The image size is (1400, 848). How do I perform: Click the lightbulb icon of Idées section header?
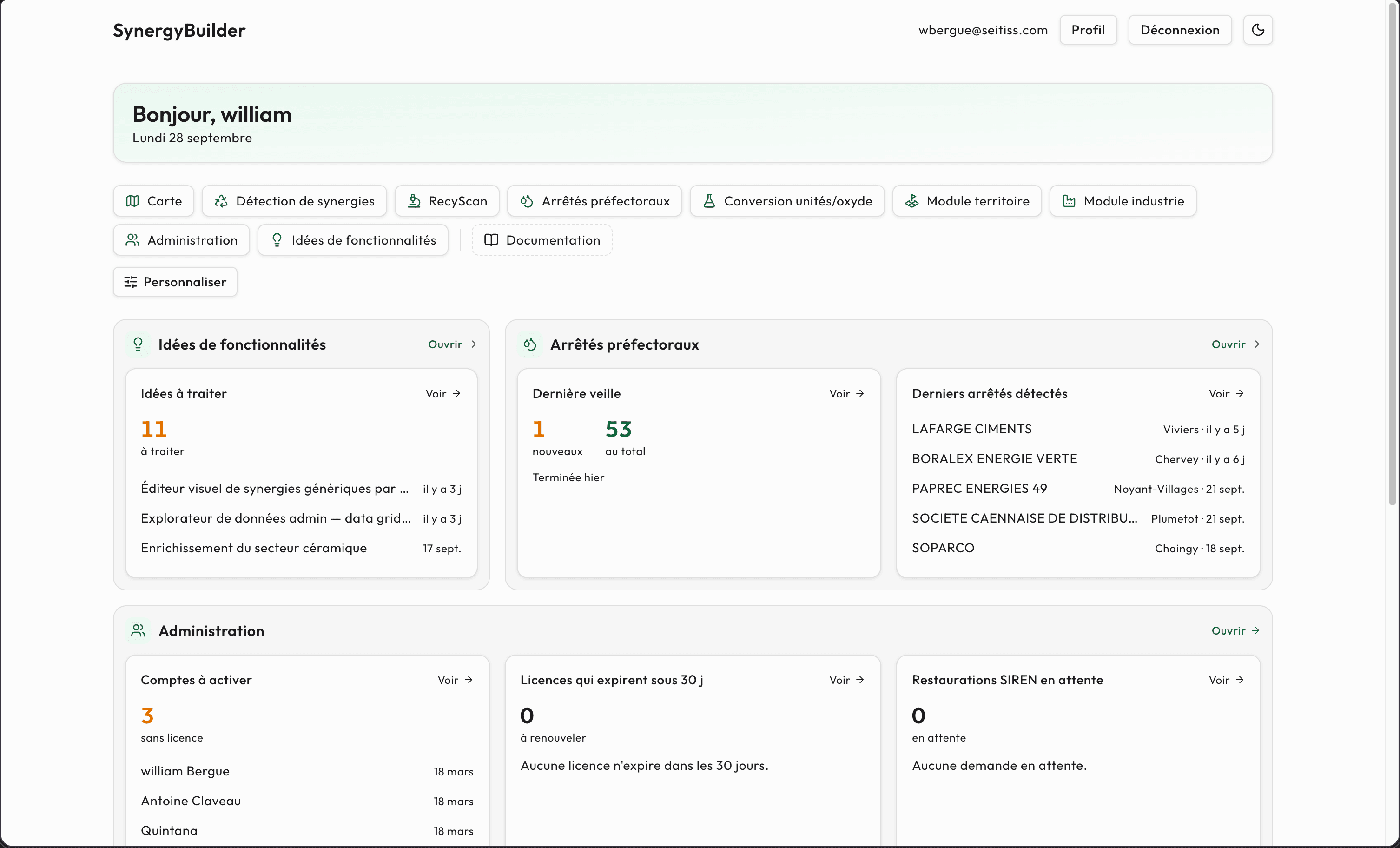[x=138, y=344]
